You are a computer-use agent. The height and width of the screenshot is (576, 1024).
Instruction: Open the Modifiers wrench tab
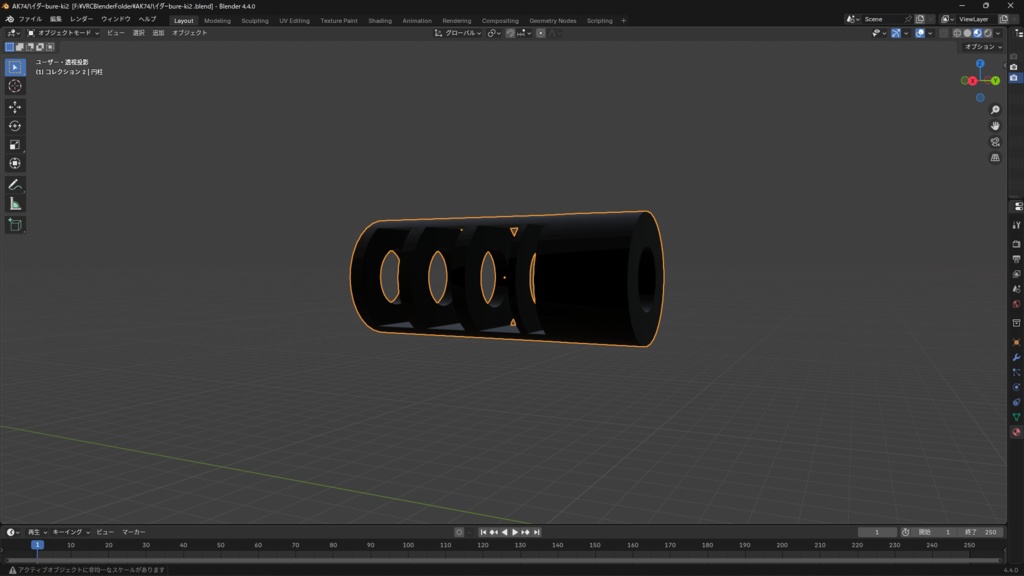tap(1016, 357)
